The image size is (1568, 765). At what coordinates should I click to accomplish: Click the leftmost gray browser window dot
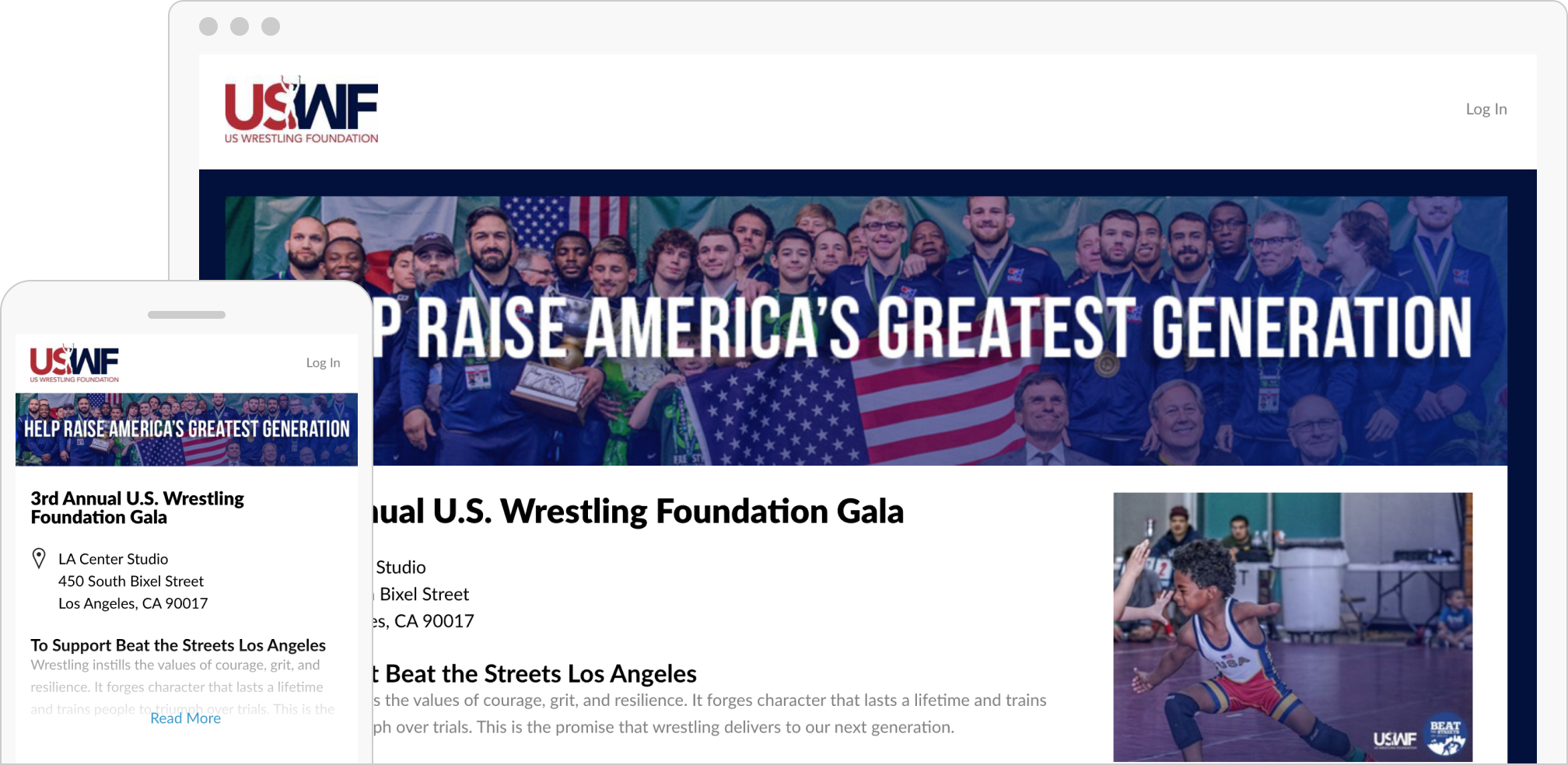208,26
